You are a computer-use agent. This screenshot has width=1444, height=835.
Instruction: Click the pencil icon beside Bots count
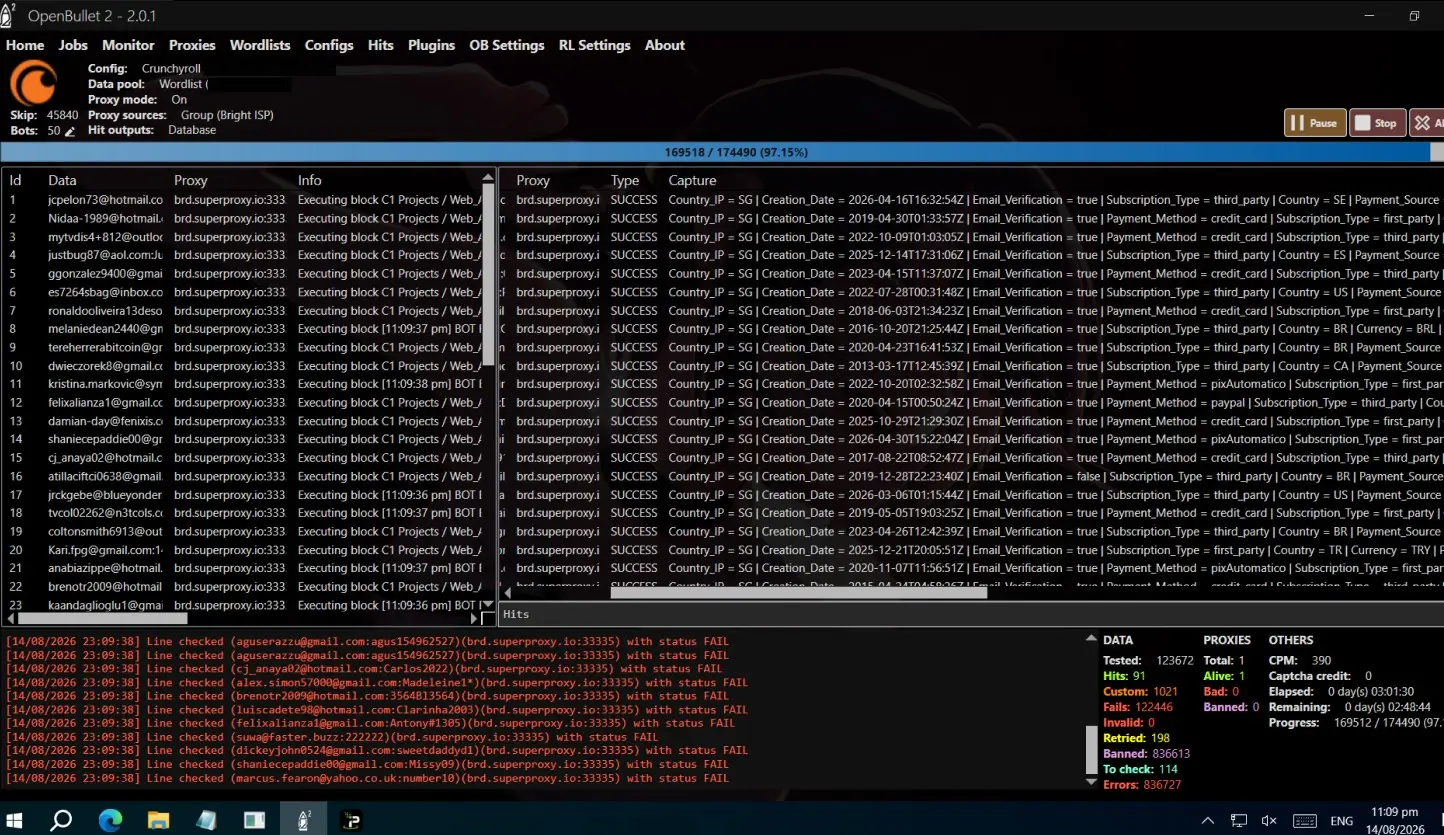click(x=70, y=131)
